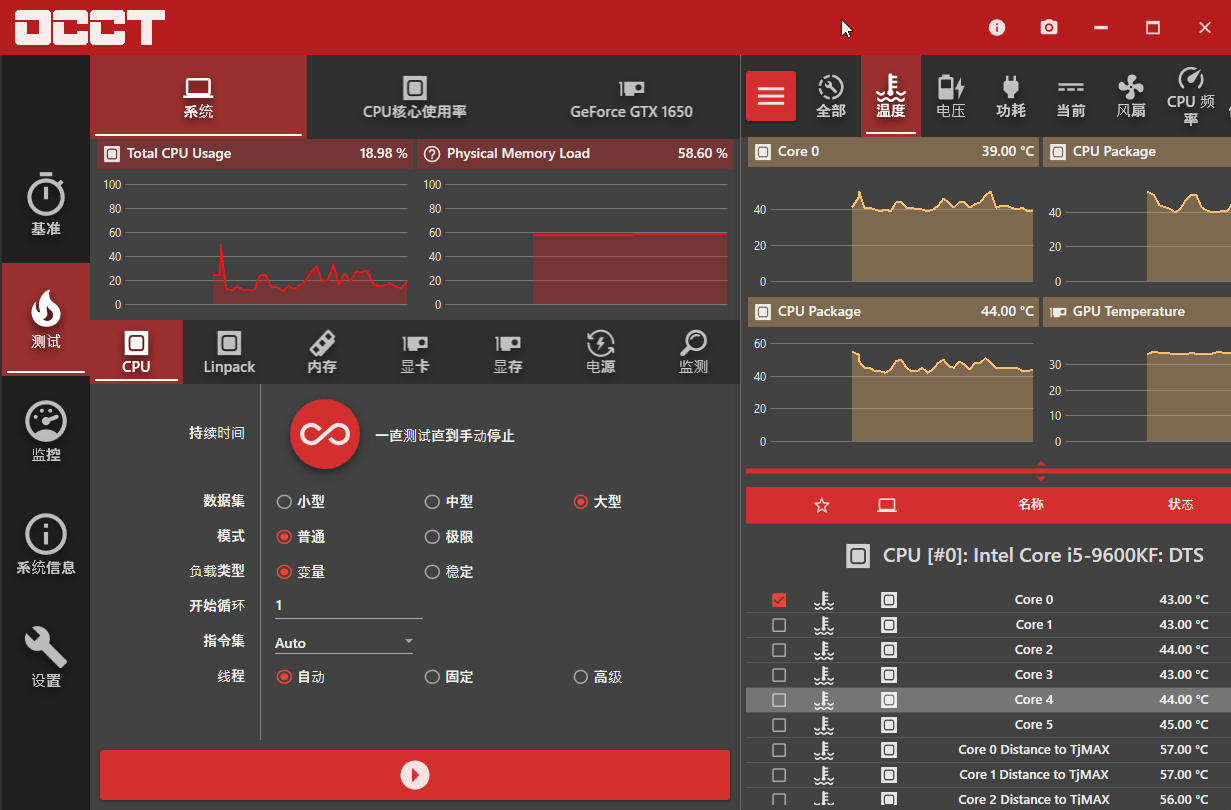This screenshot has height=810, width=1231.
Task: Choose 中型 data set size
Action: (x=449, y=502)
